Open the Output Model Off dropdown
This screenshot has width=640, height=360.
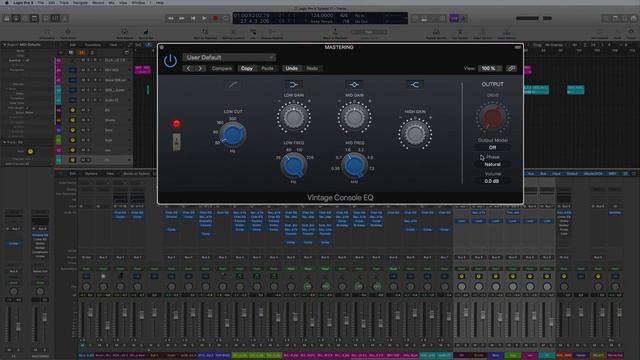point(493,147)
